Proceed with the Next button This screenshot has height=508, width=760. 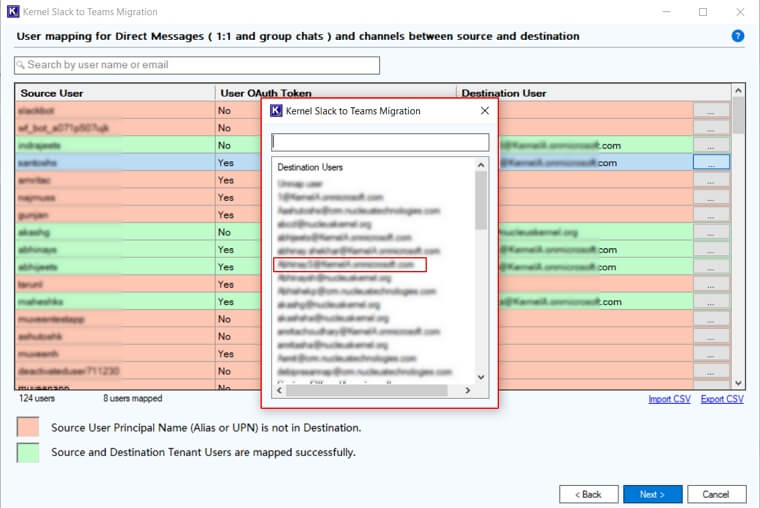pyautogui.click(x=652, y=494)
